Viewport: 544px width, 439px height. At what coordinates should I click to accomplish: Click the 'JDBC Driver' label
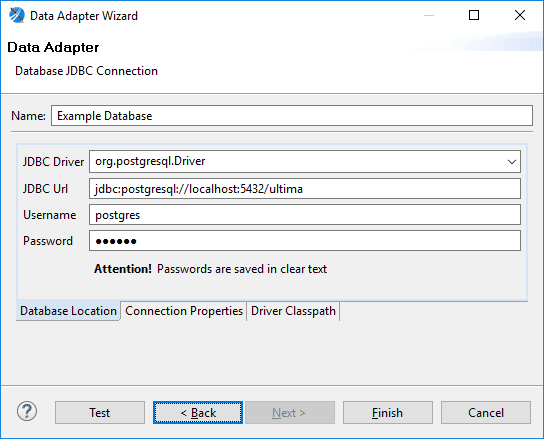[x=53, y=162]
